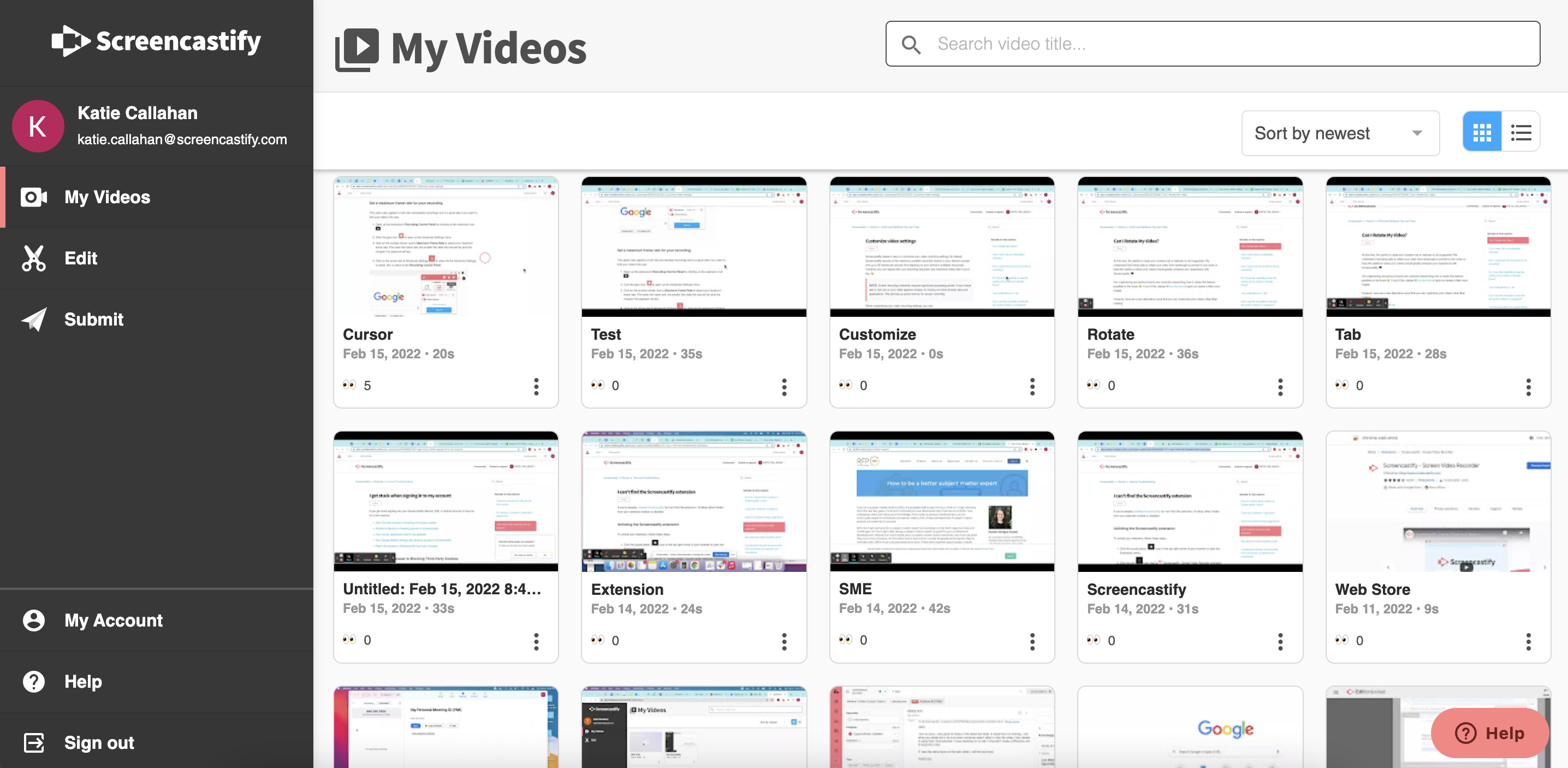This screenshot has height=768, width=1568.
Task: Select the camera My Videos icon
Action: 34,197
